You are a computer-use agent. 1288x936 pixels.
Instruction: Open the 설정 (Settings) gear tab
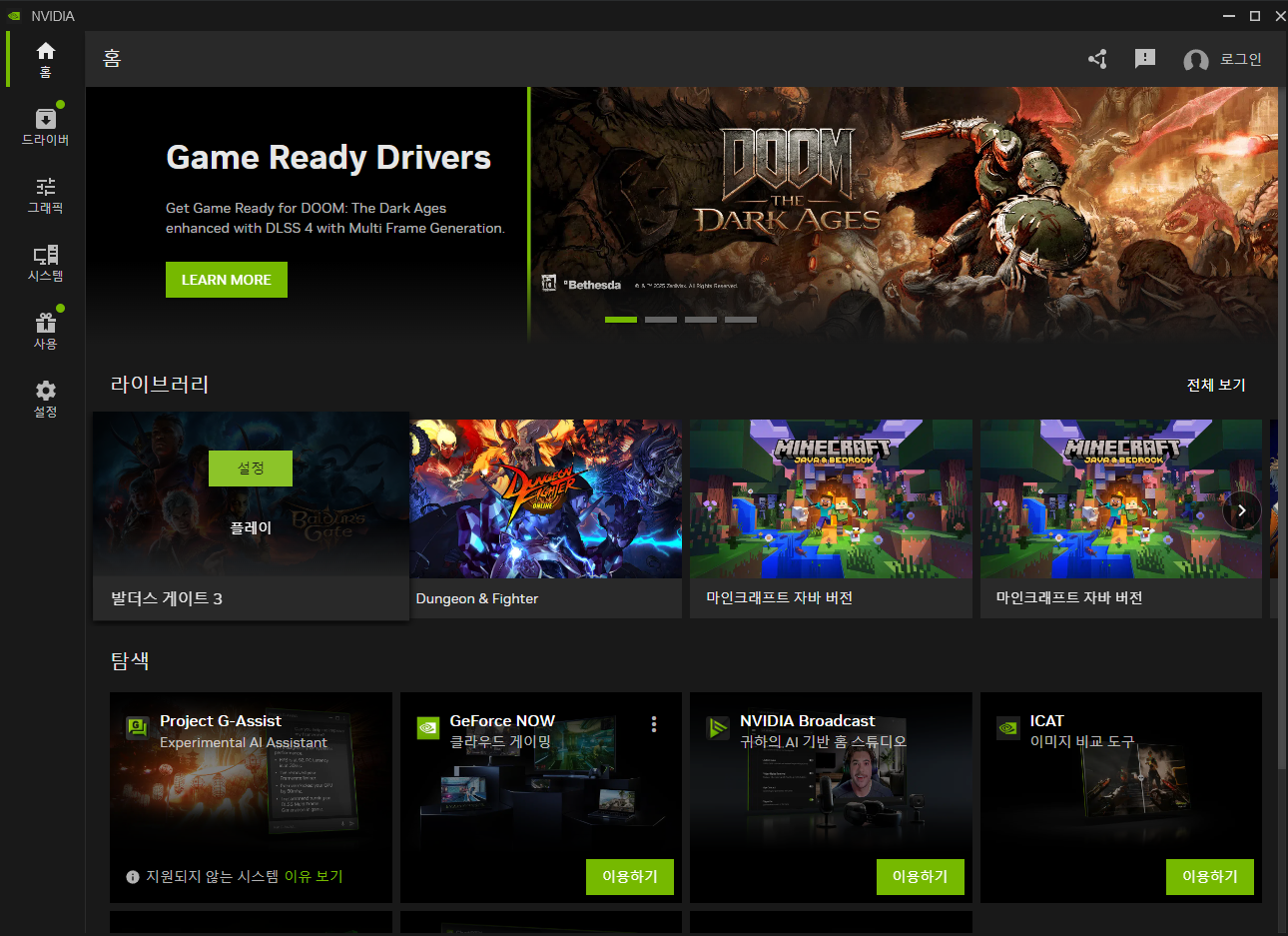45,399
